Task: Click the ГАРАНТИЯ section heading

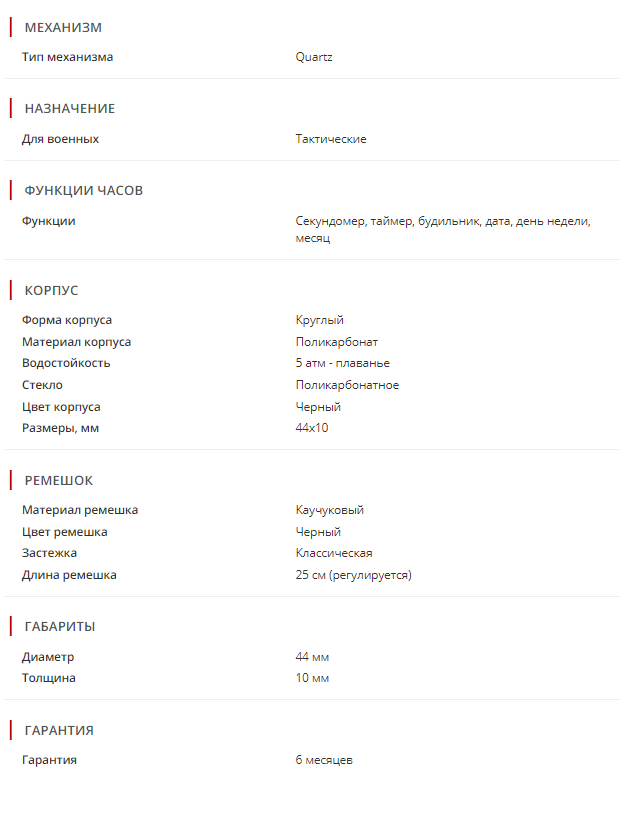Action: 59,731
